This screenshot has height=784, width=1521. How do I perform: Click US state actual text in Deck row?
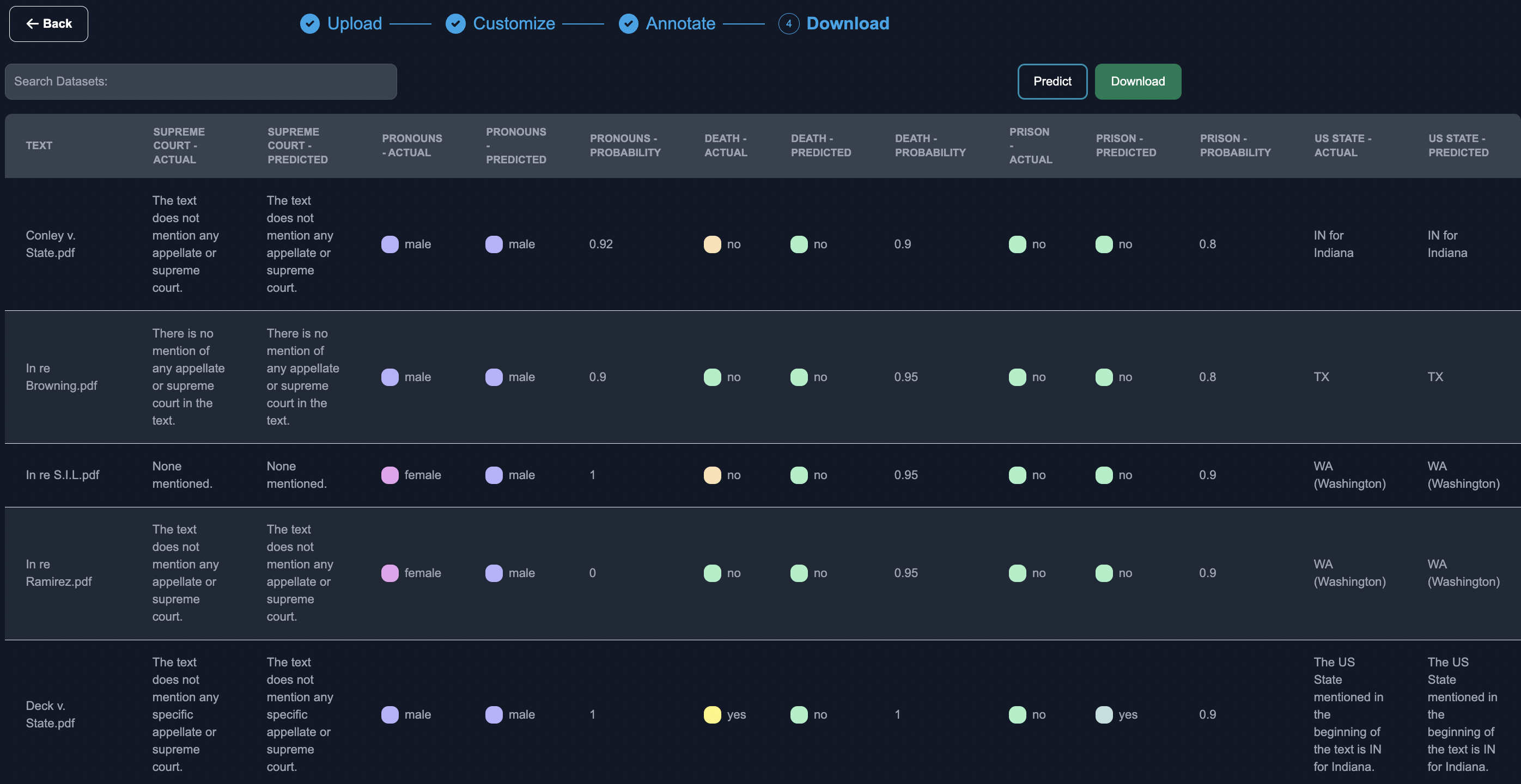(x=1348, y=714)
